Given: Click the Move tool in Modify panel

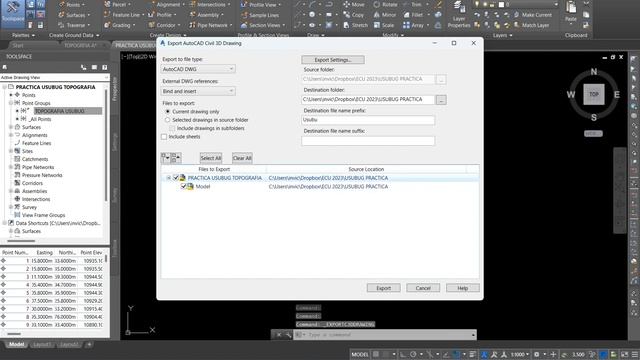Looking at the screenshot, I should click(x=354, y=4).
